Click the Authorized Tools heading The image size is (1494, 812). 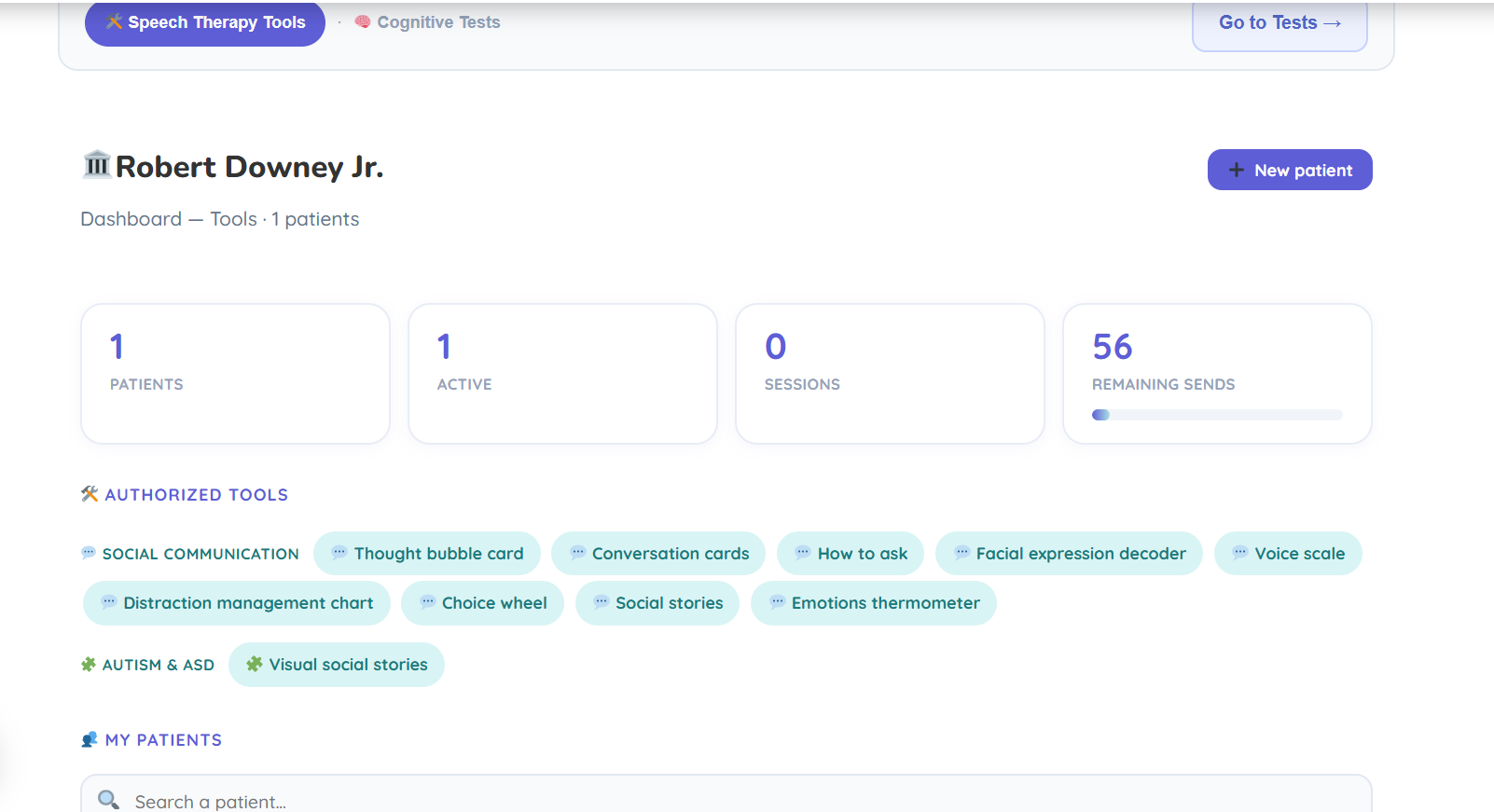tap(197, 495)
